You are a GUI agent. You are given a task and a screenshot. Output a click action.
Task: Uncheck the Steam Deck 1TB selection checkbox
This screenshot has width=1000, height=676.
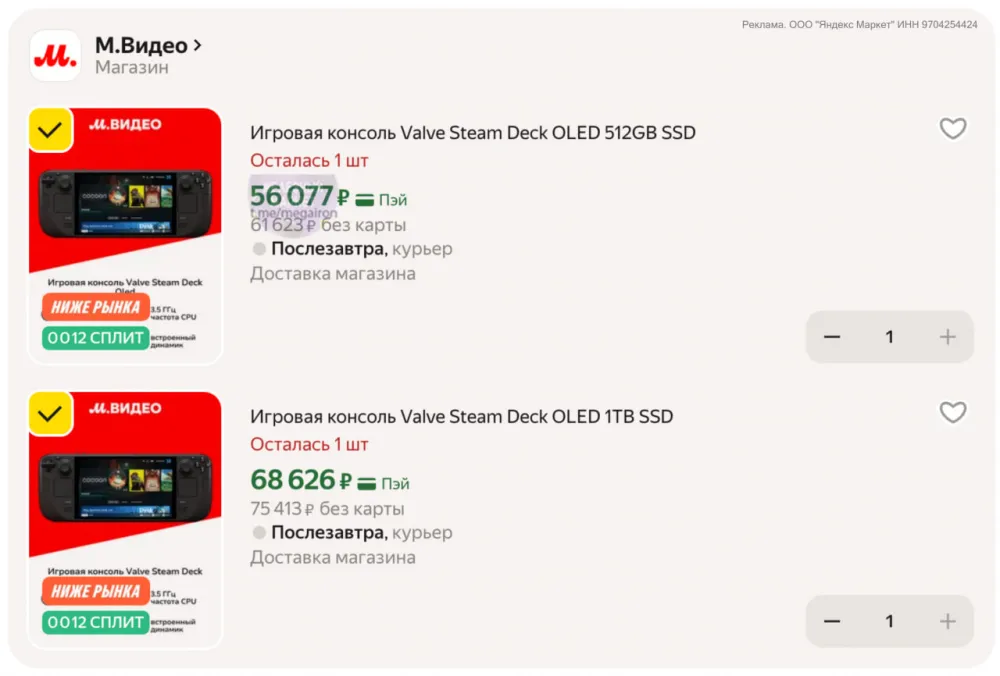[50, 414]
